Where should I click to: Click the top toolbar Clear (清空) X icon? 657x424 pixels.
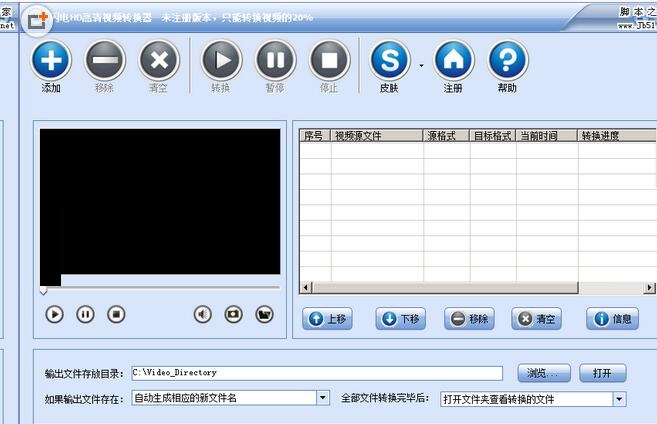(159, 60)
